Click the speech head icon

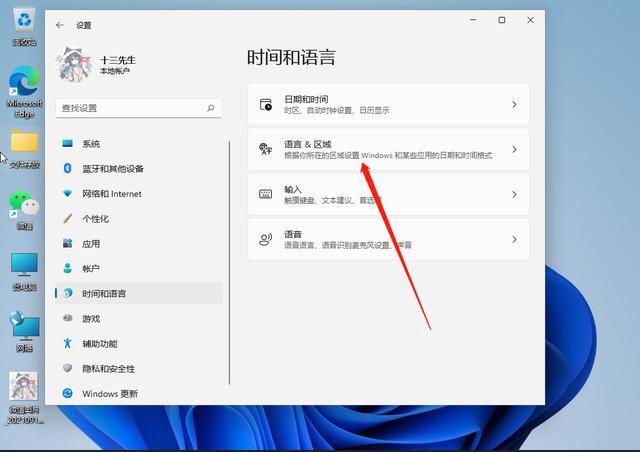(266, 239)
